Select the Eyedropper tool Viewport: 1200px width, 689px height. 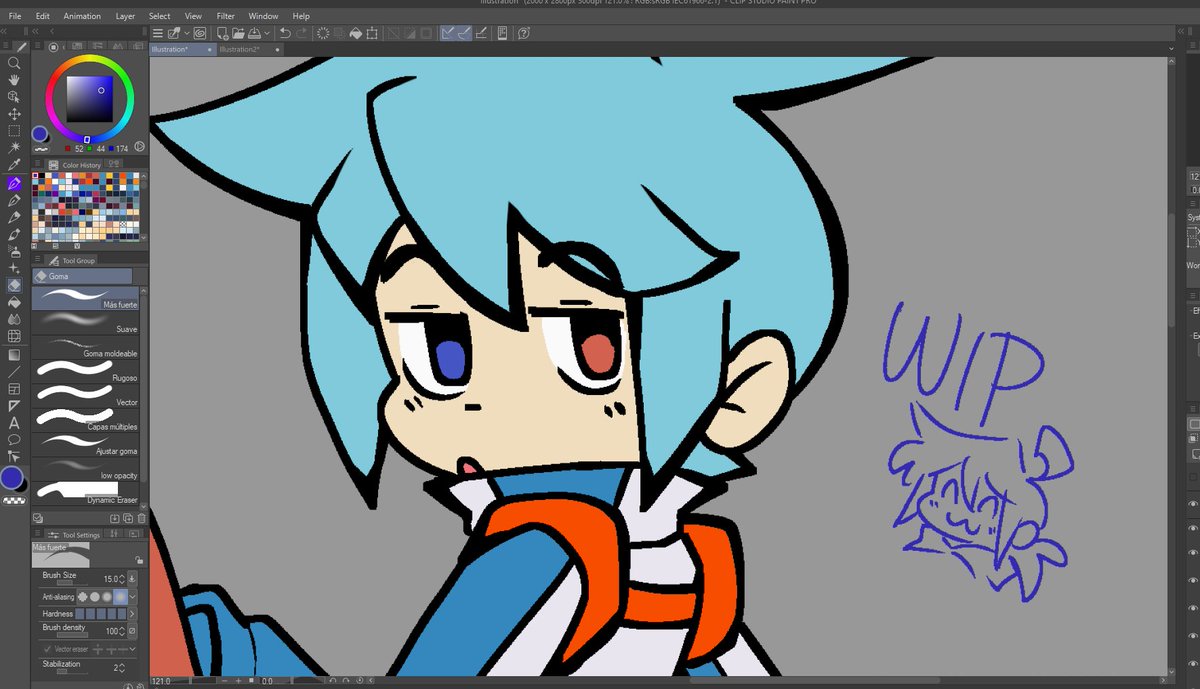pos(14,165)
